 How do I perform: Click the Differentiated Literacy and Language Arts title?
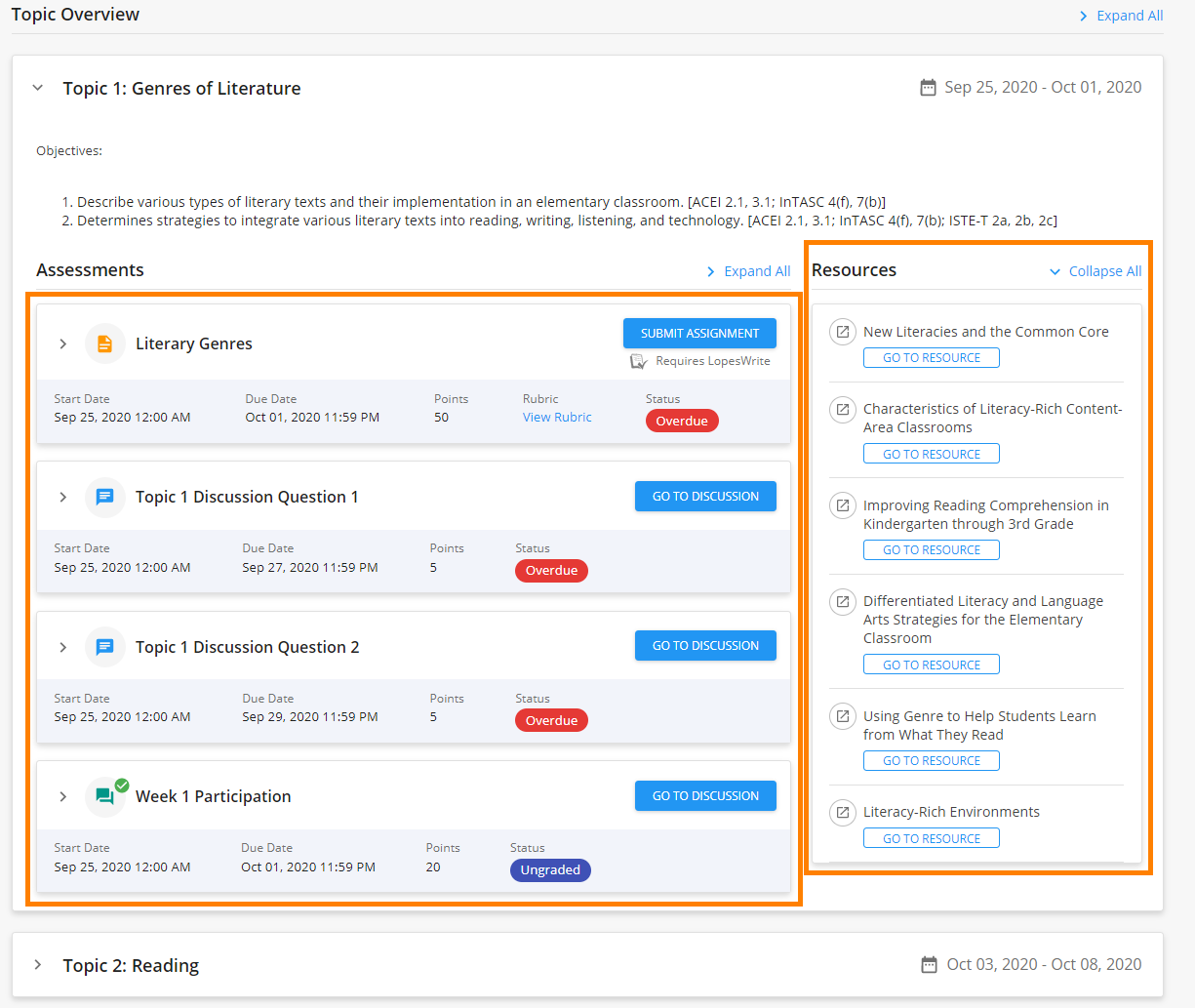coord(983,620)
